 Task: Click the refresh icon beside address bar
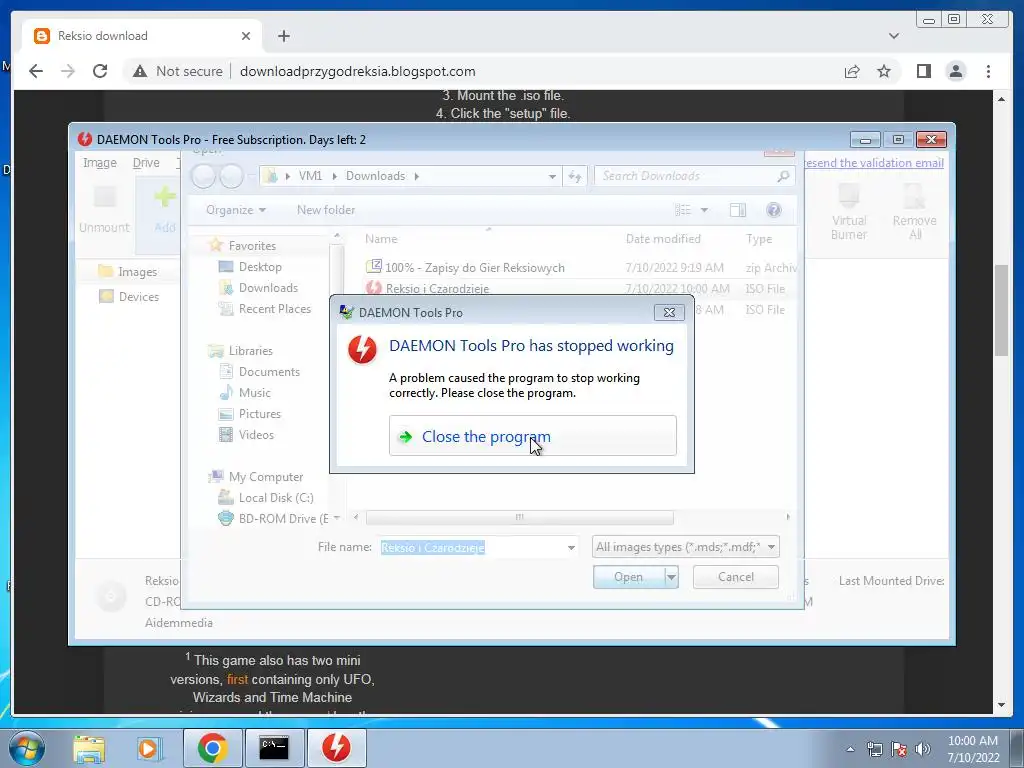point(575,176)
